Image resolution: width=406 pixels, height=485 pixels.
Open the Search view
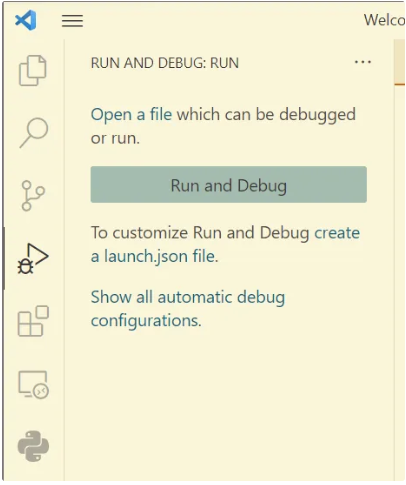pos(34,133)
